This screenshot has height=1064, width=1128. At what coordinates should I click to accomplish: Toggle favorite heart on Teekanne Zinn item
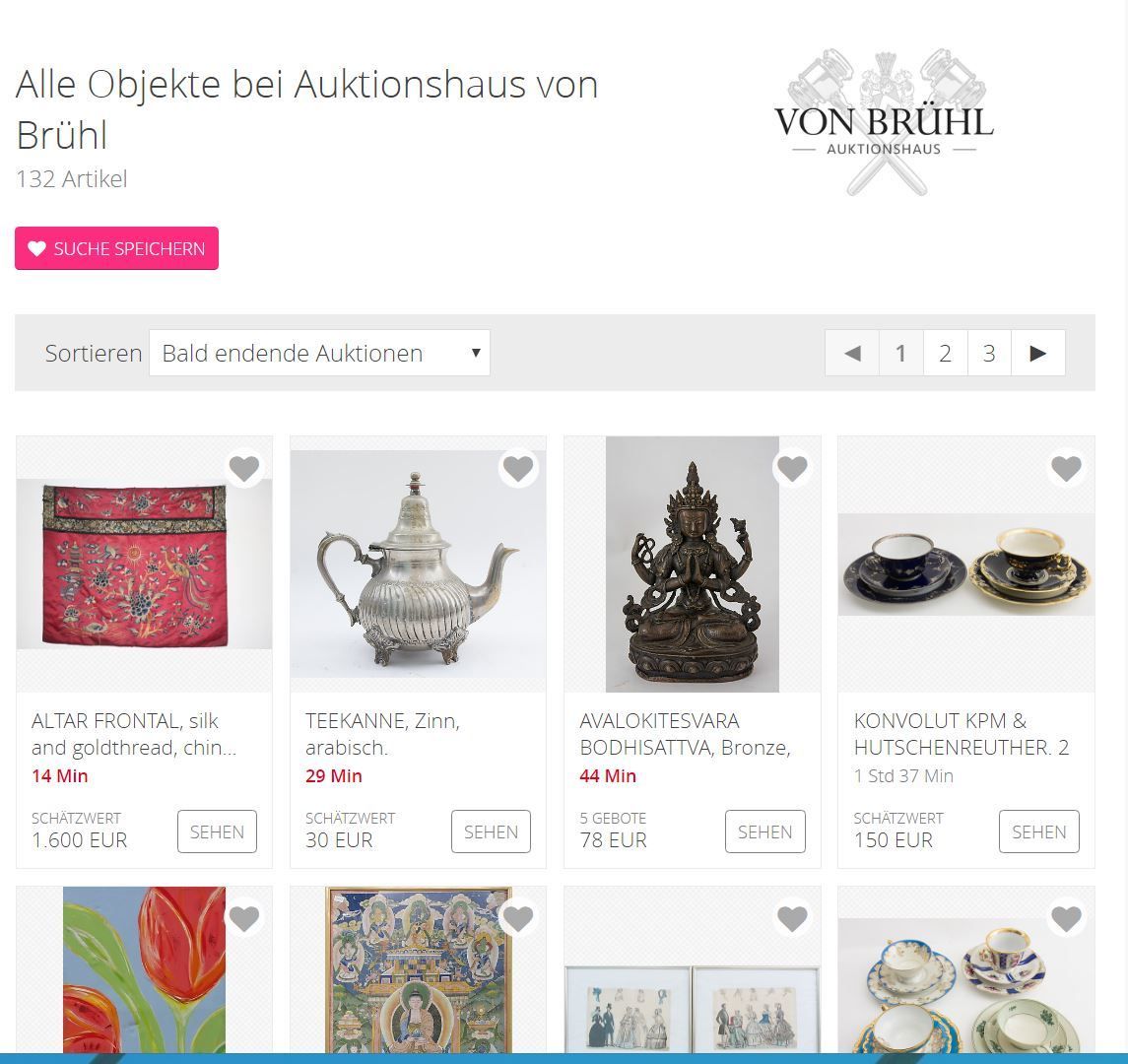coord(518,468)
